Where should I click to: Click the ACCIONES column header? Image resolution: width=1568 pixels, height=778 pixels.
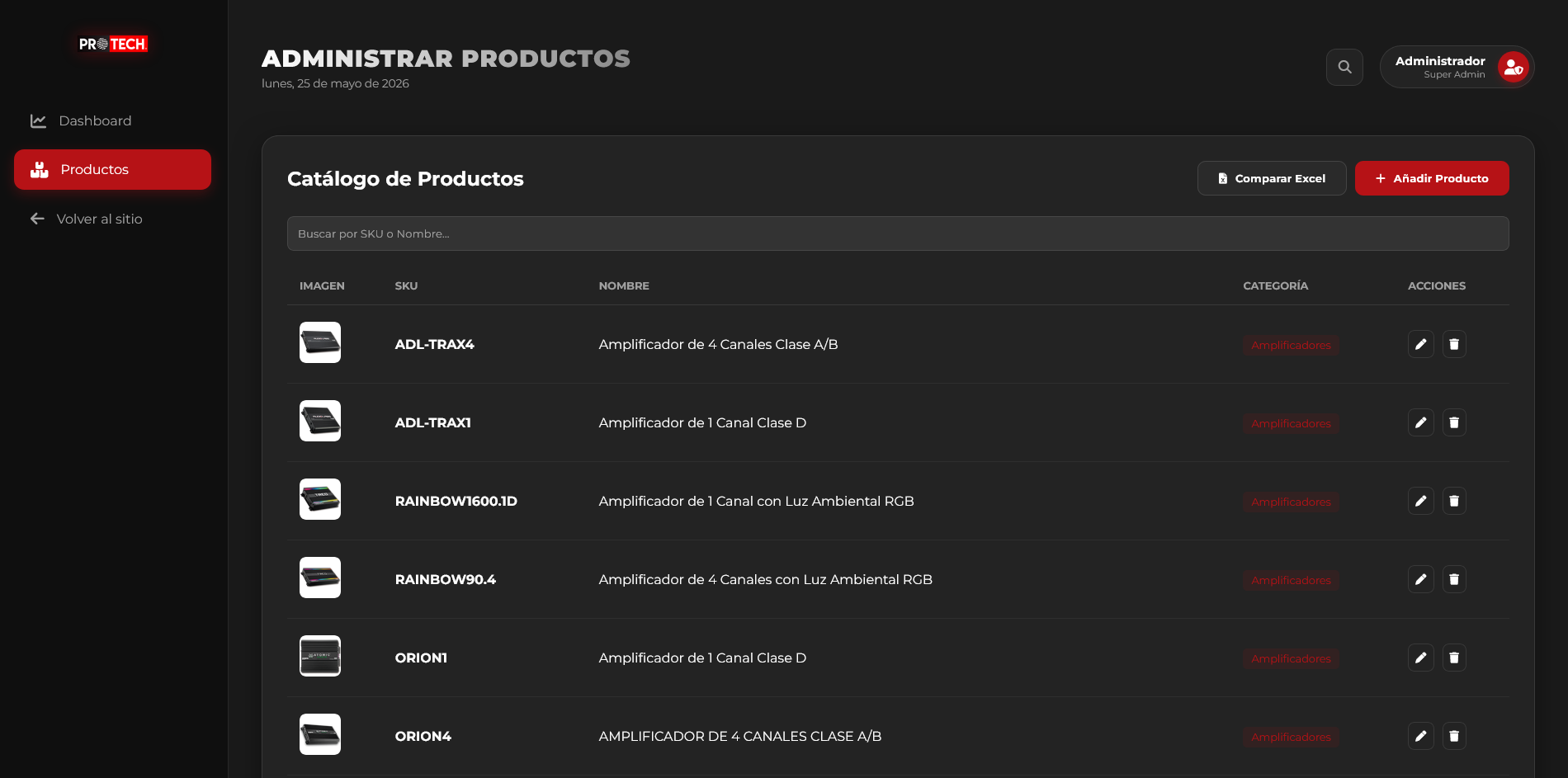click(x=1436, y=285)
